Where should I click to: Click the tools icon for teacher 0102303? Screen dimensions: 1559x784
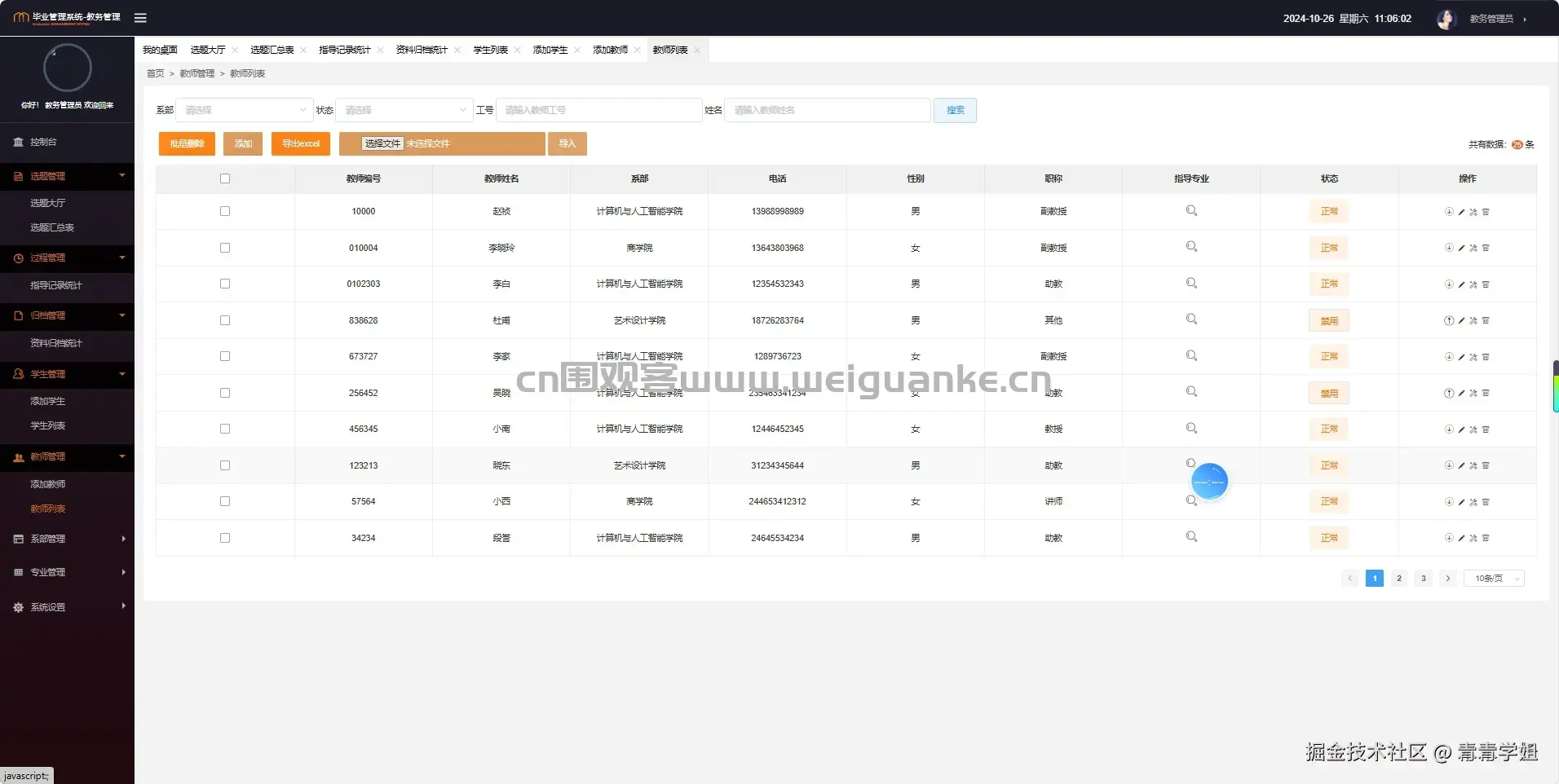tap(1473, 284)
